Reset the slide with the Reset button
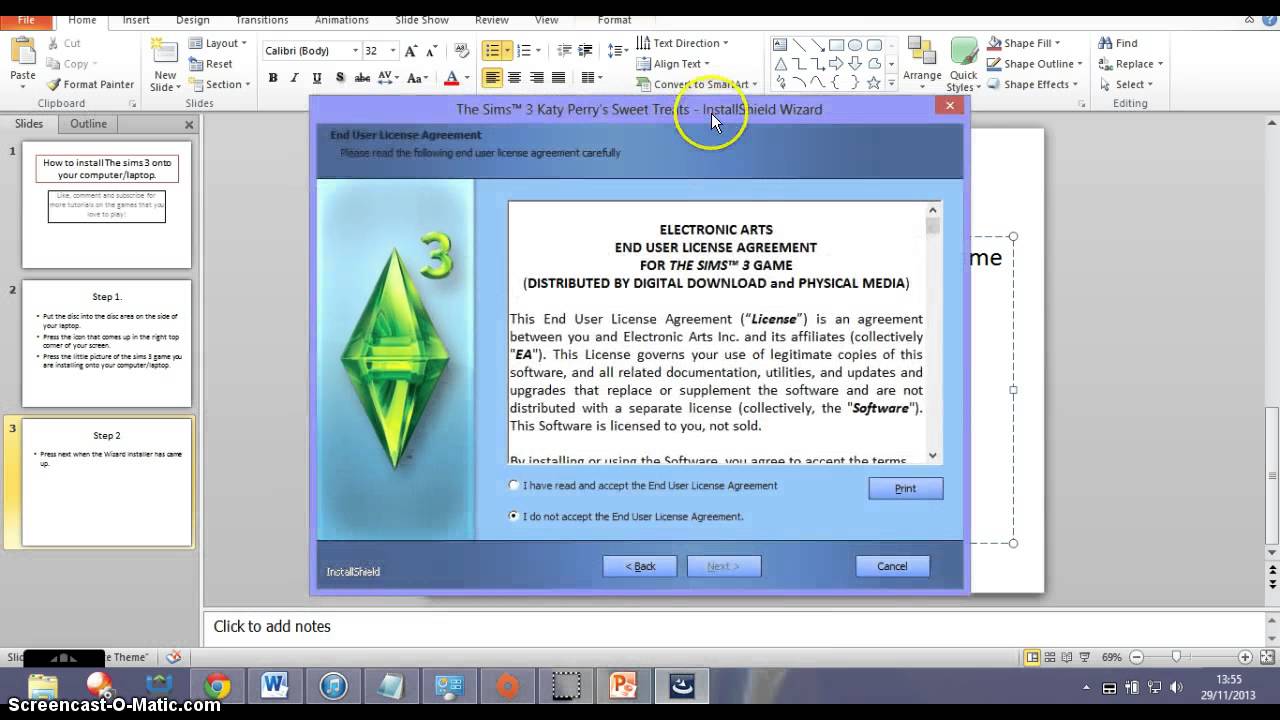The width and height of the screenshot is (1280, 720). coord(211,64)
